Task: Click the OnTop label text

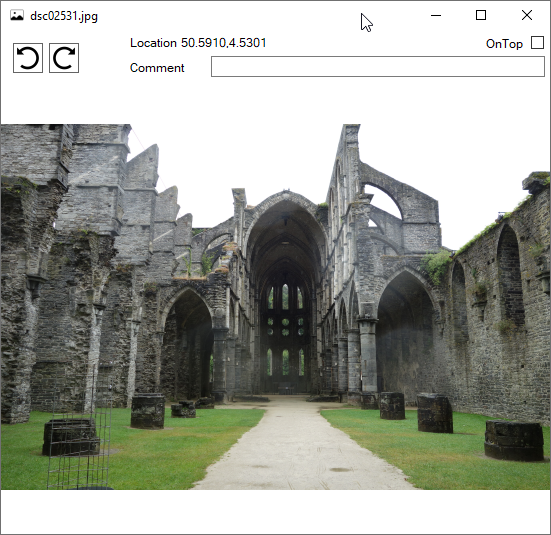Action: point(504,44)
